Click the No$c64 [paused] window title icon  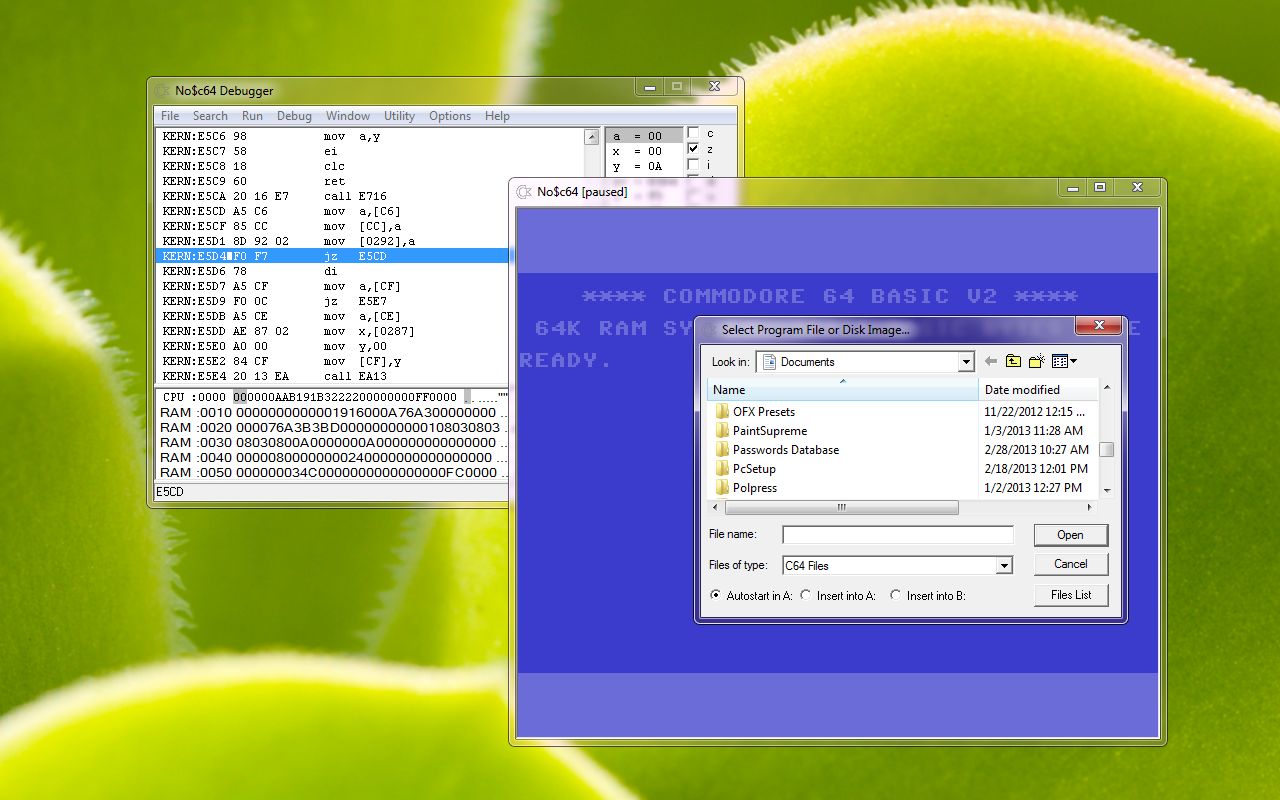click(524, 191)
